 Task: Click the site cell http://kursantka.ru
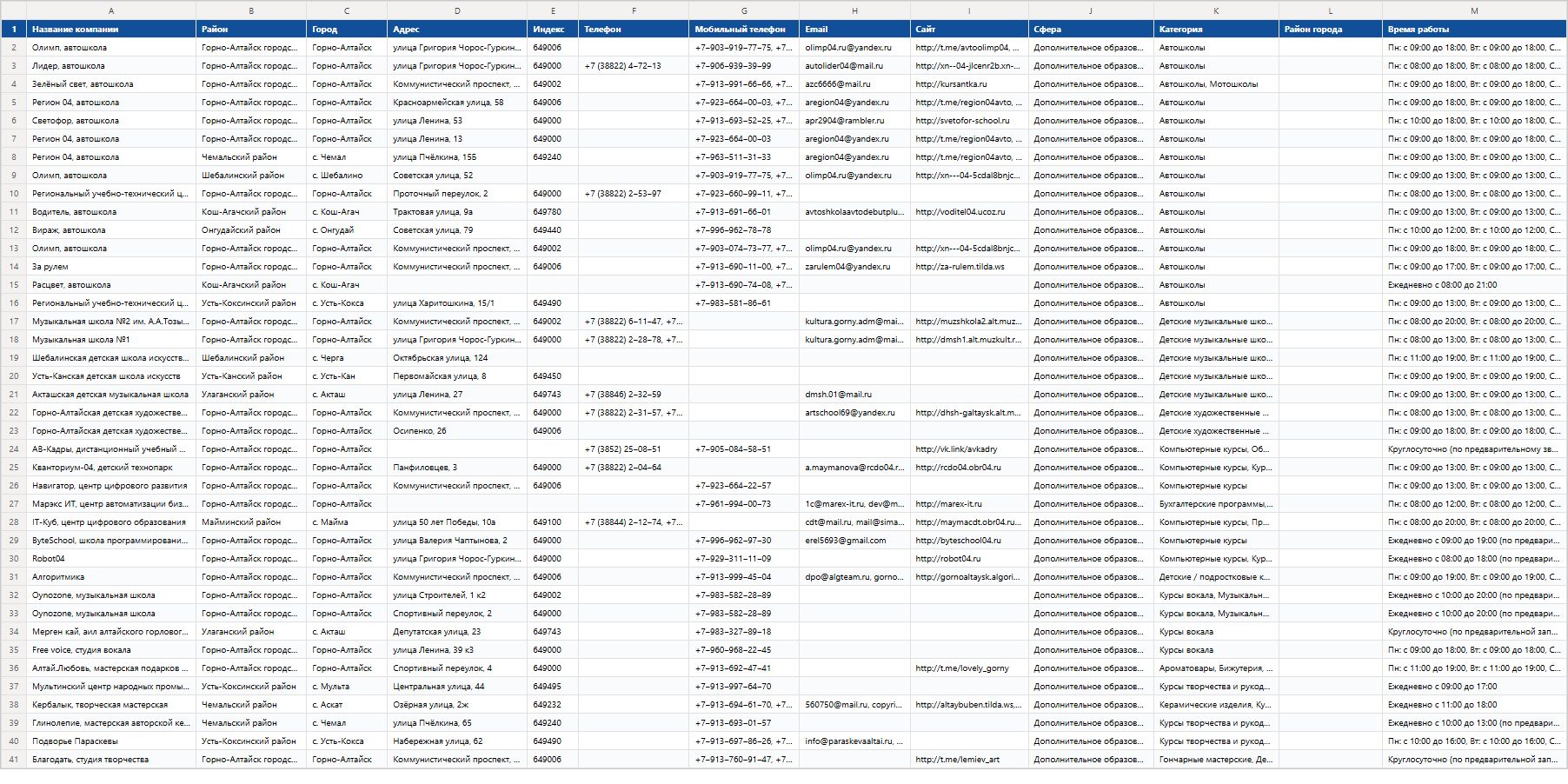[969, 84]
